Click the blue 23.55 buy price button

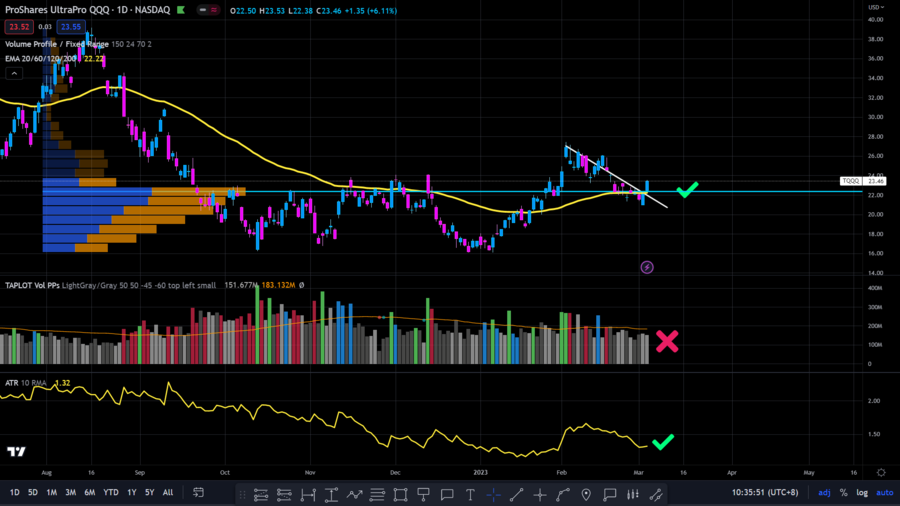click(x=71, y=26)
